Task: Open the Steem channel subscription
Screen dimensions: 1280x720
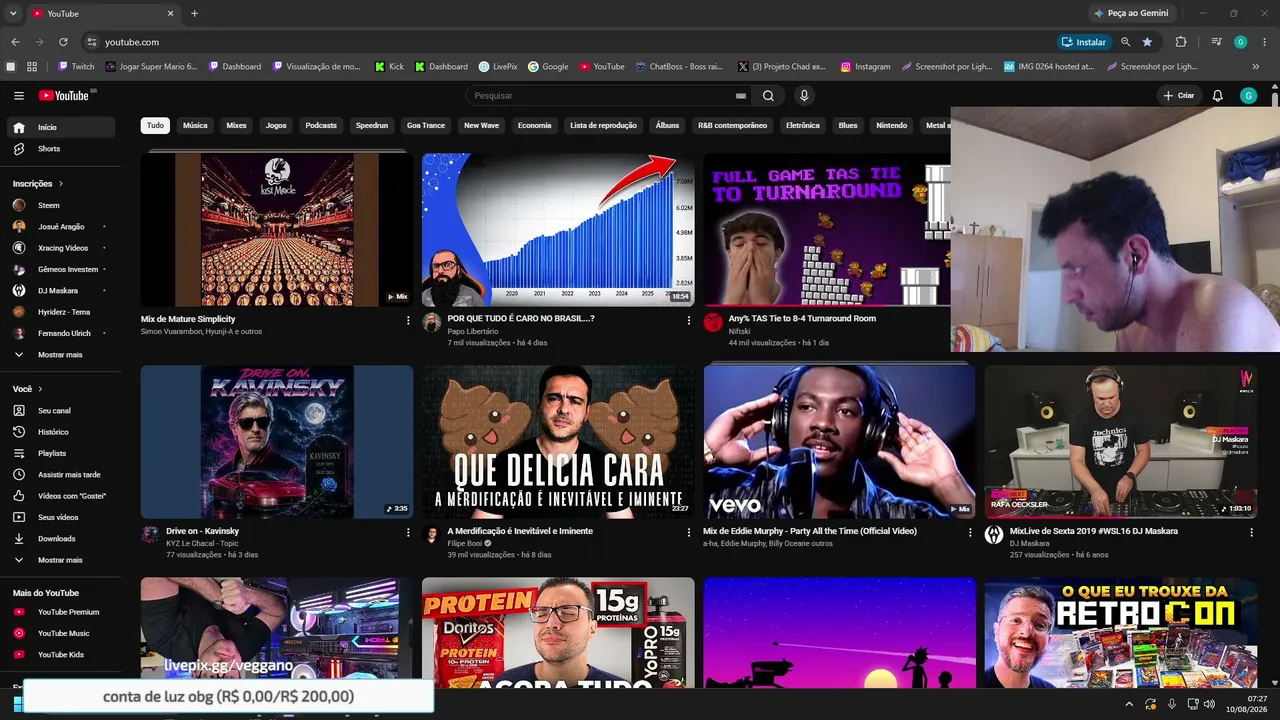Action: coord(62,205)
